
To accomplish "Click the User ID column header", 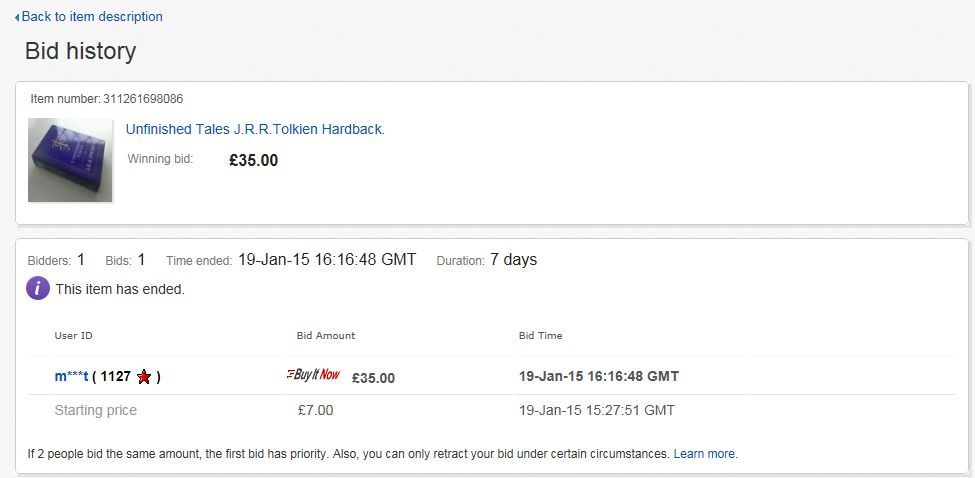I will pyautogui.click(x=73, y=336).
